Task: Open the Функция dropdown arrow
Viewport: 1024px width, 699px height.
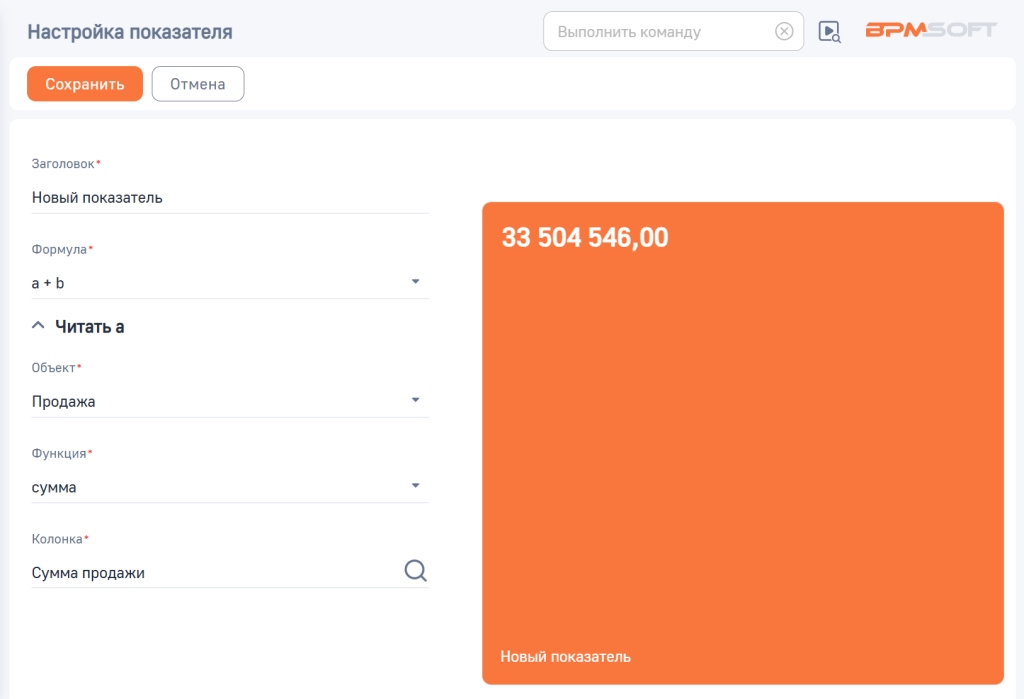Action: 415,486
